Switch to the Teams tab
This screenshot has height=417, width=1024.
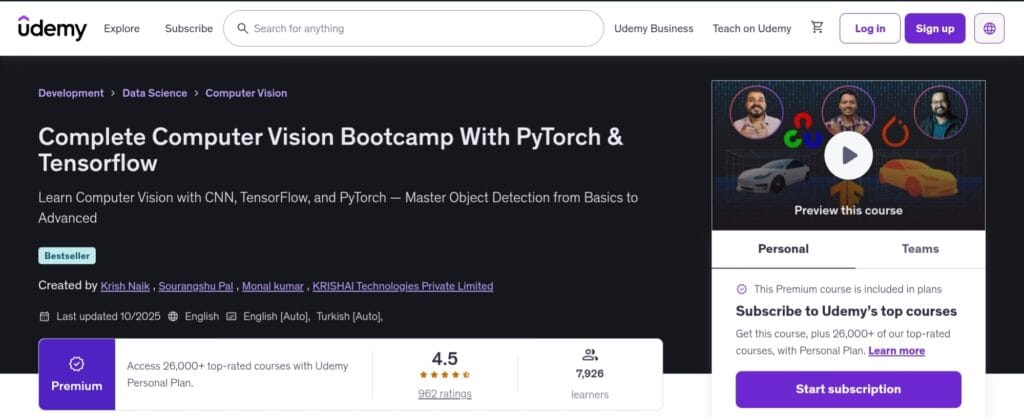point(920,249)
